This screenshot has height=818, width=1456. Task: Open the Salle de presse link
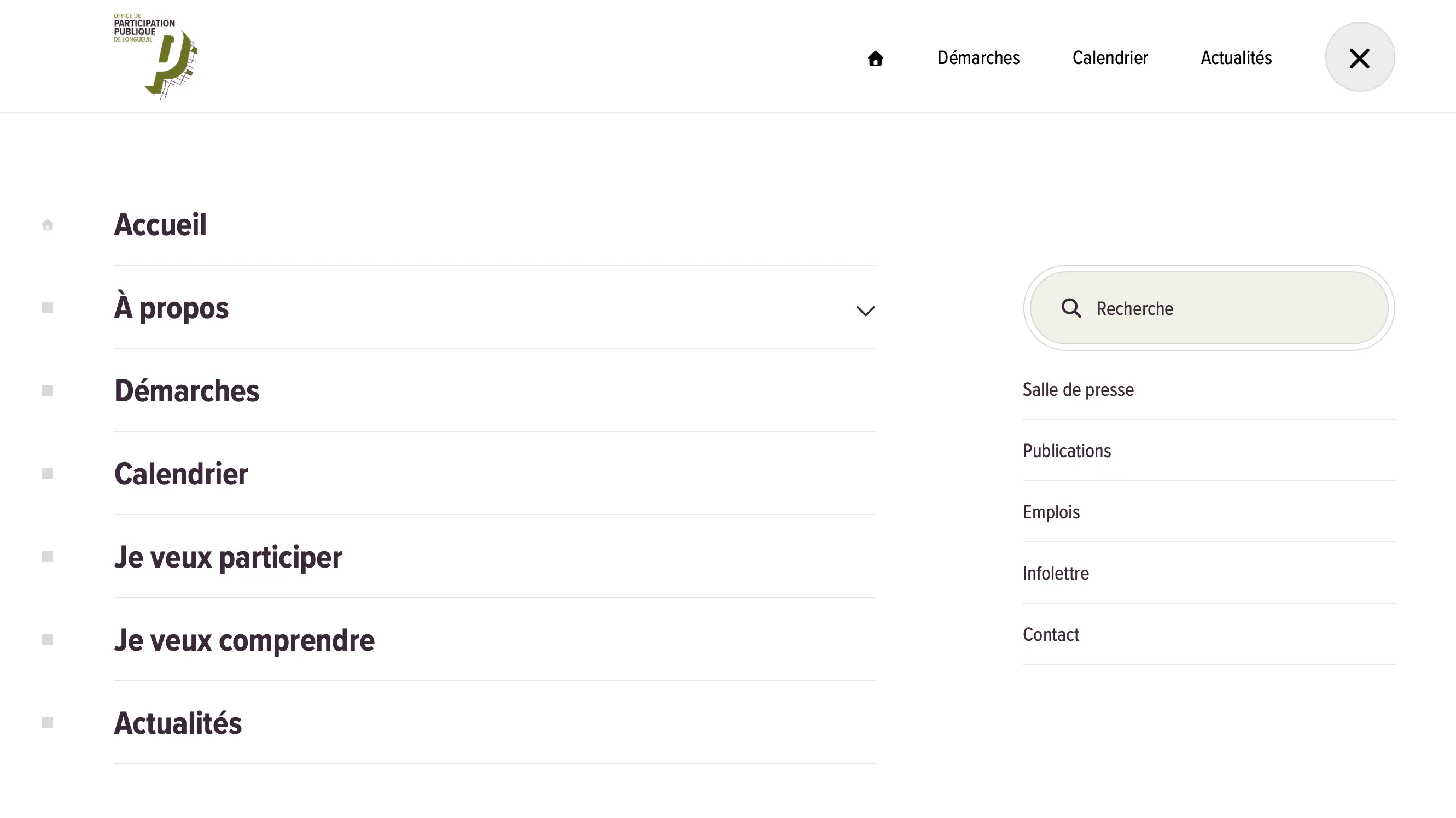point(1078,389)
